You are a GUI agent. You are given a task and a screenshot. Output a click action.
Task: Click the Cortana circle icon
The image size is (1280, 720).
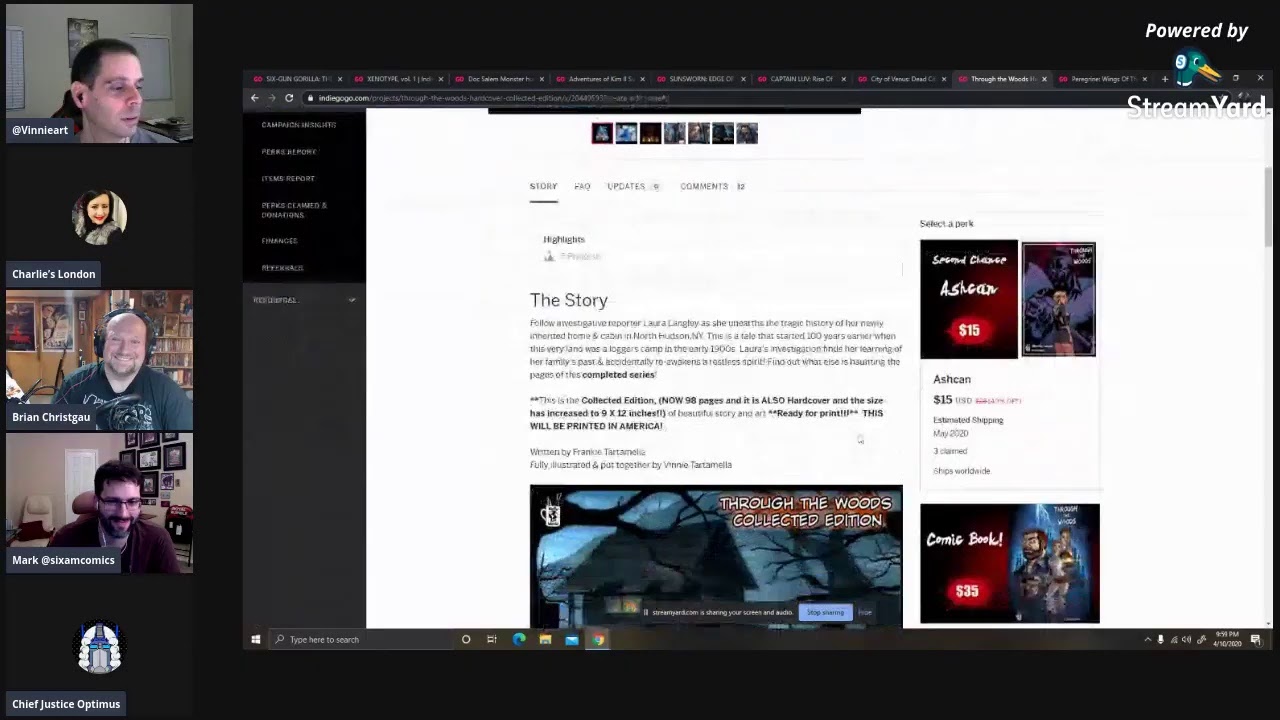[x=466, y=640]
